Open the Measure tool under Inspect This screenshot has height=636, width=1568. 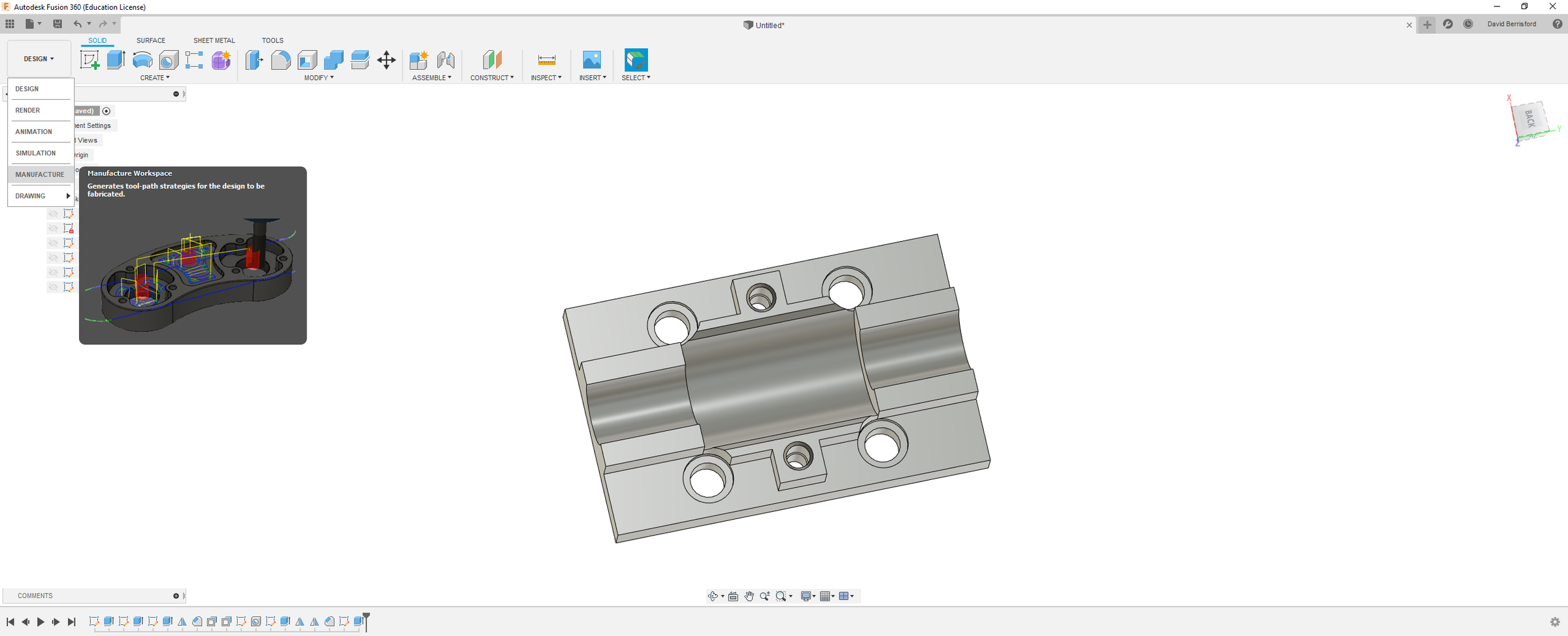tap(546, 60)
